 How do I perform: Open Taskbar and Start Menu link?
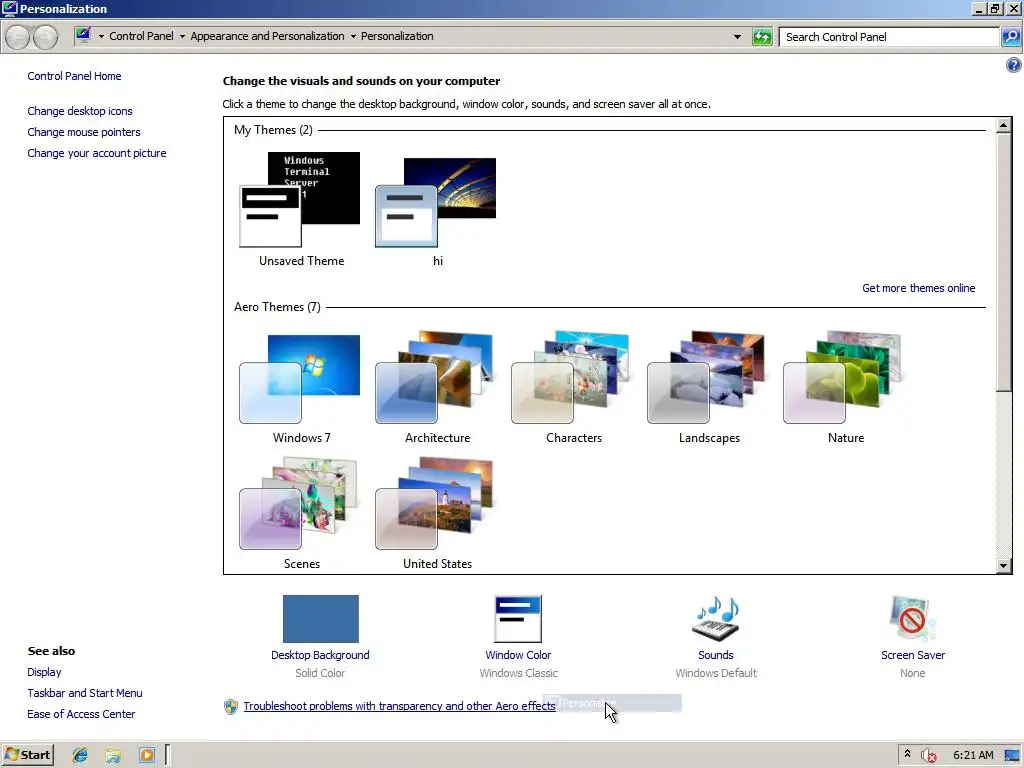coord(84,693)
